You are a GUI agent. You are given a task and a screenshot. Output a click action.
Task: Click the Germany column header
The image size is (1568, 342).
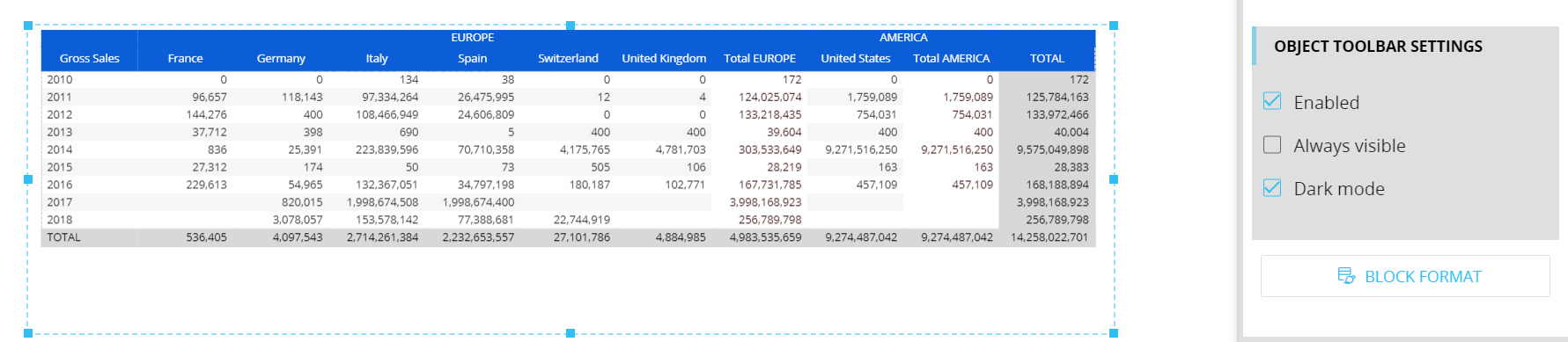[x=281, y=59]
